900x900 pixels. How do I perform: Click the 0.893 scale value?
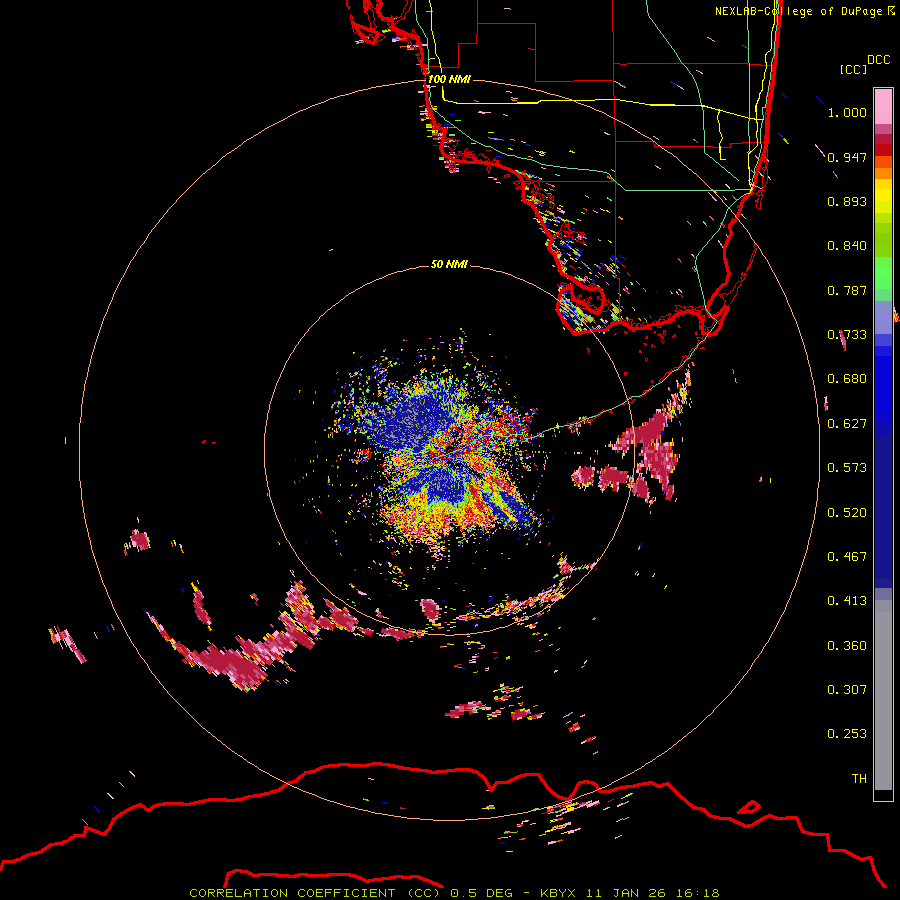click(847, 201)
